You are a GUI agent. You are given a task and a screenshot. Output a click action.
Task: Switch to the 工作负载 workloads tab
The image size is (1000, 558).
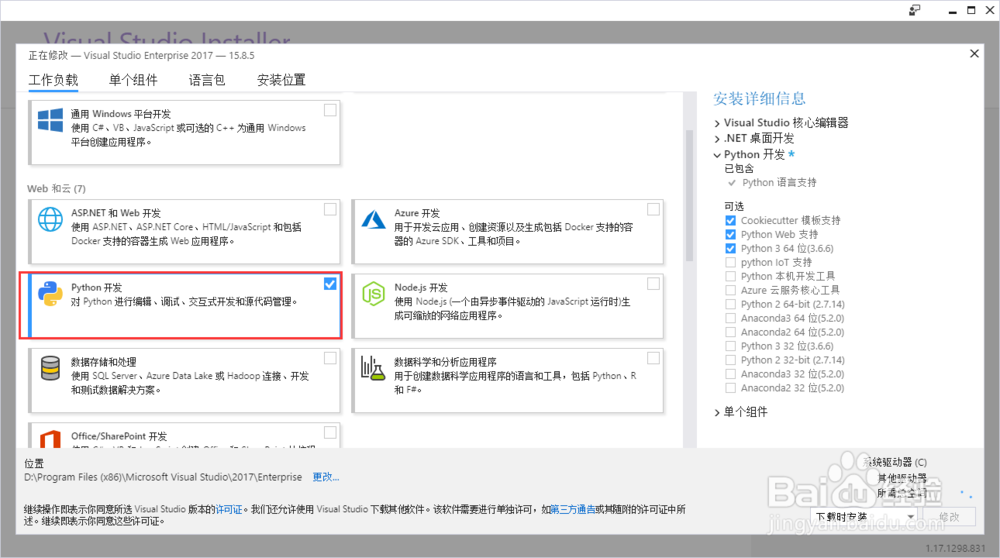53,80
